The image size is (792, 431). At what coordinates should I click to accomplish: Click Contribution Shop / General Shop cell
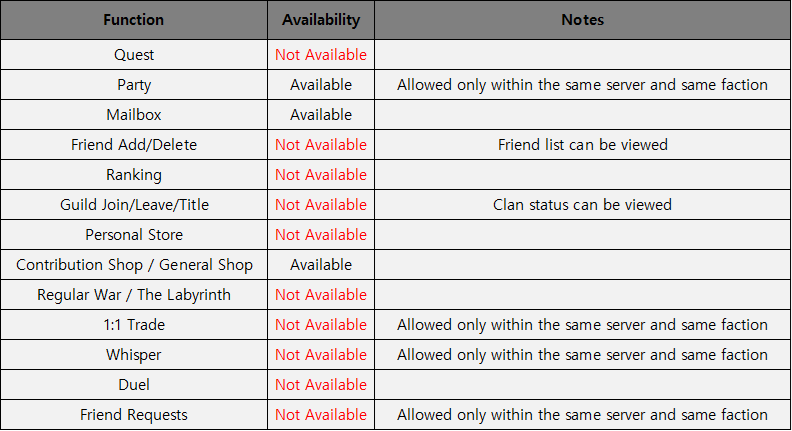[x=134, y=265]
